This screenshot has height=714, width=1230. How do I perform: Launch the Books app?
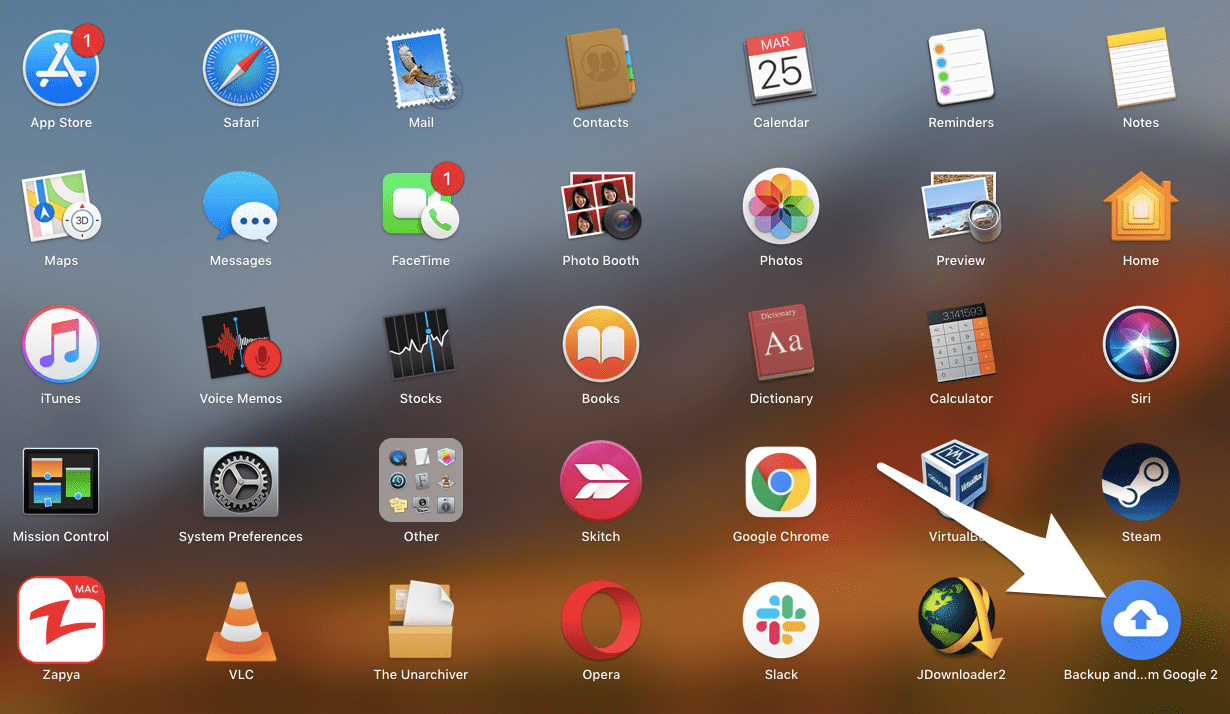click(601, 343)
